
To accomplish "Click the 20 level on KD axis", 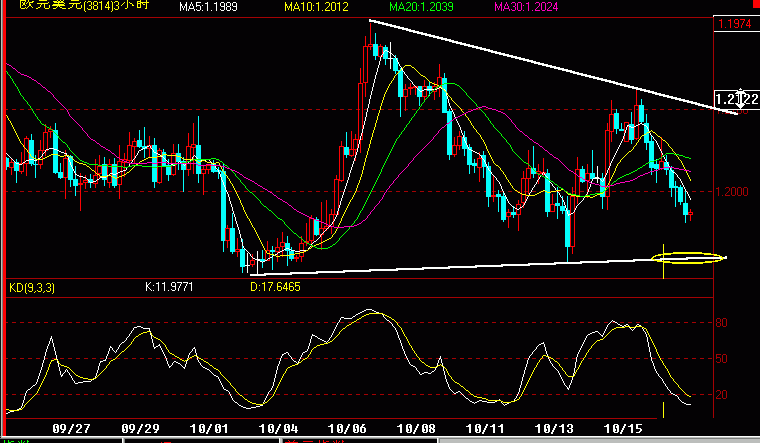I will (x=721, y=395).
